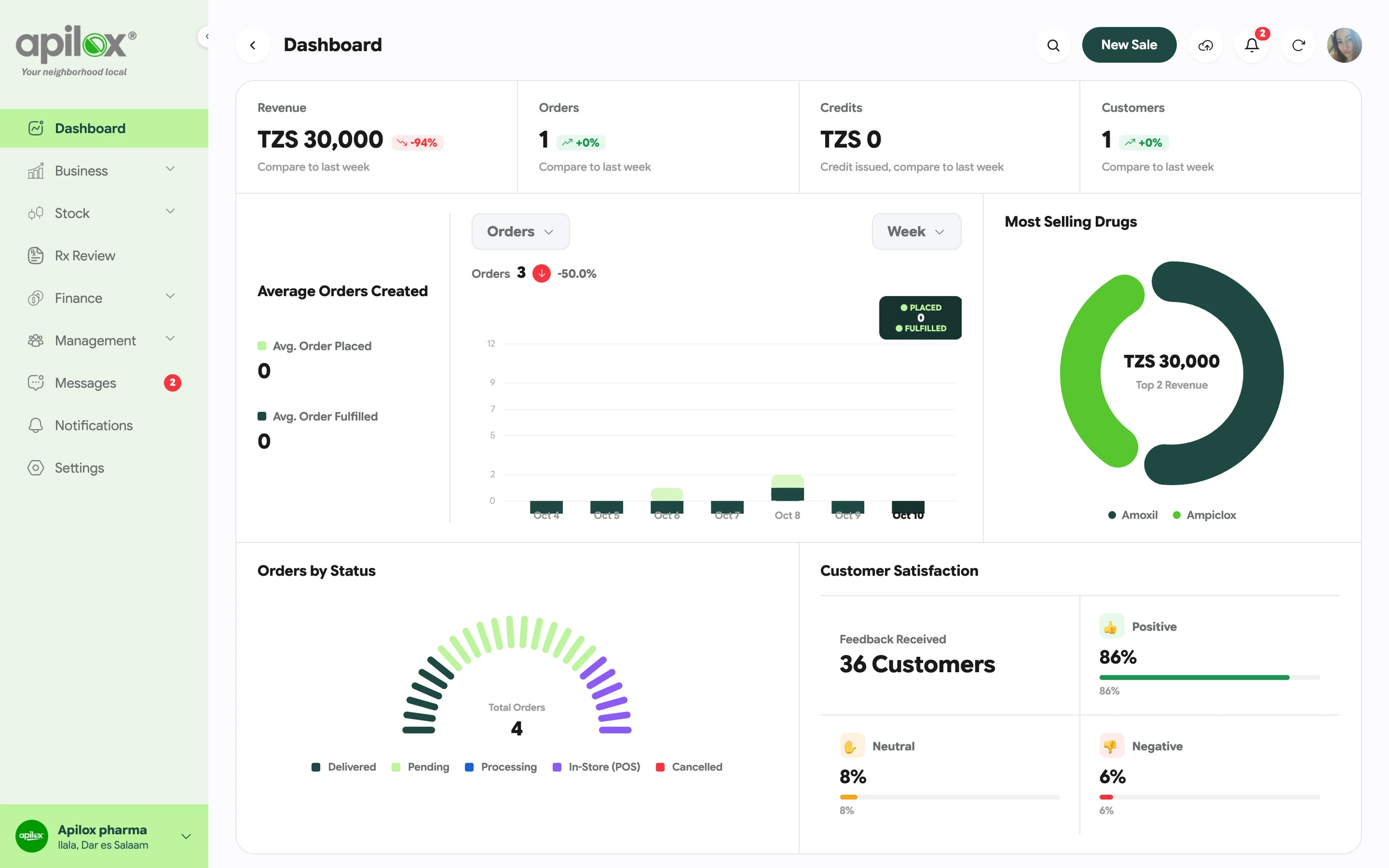This screenshot has height=868, width=1389.
Task: Click the Rx Review prescription icon
Action: point(36,256)
